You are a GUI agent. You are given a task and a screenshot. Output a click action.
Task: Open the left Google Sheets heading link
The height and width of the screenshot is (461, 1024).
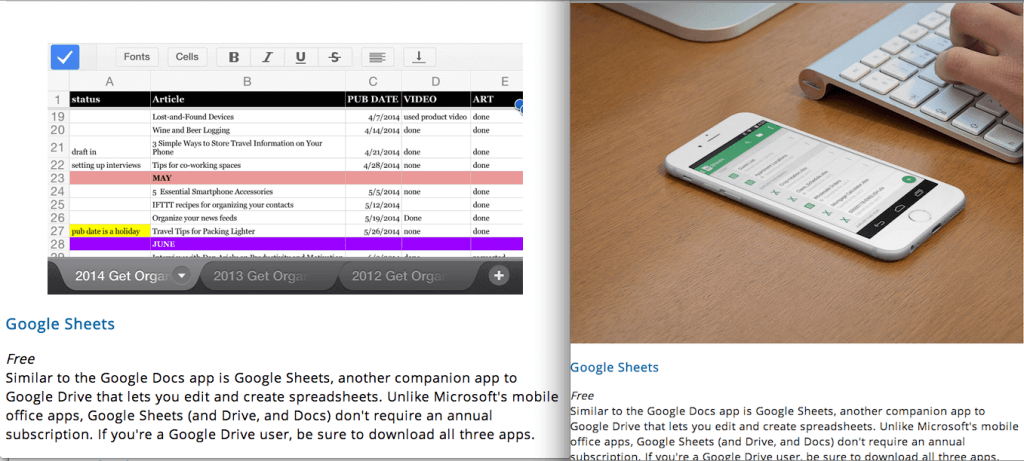(x=60, y=324)
